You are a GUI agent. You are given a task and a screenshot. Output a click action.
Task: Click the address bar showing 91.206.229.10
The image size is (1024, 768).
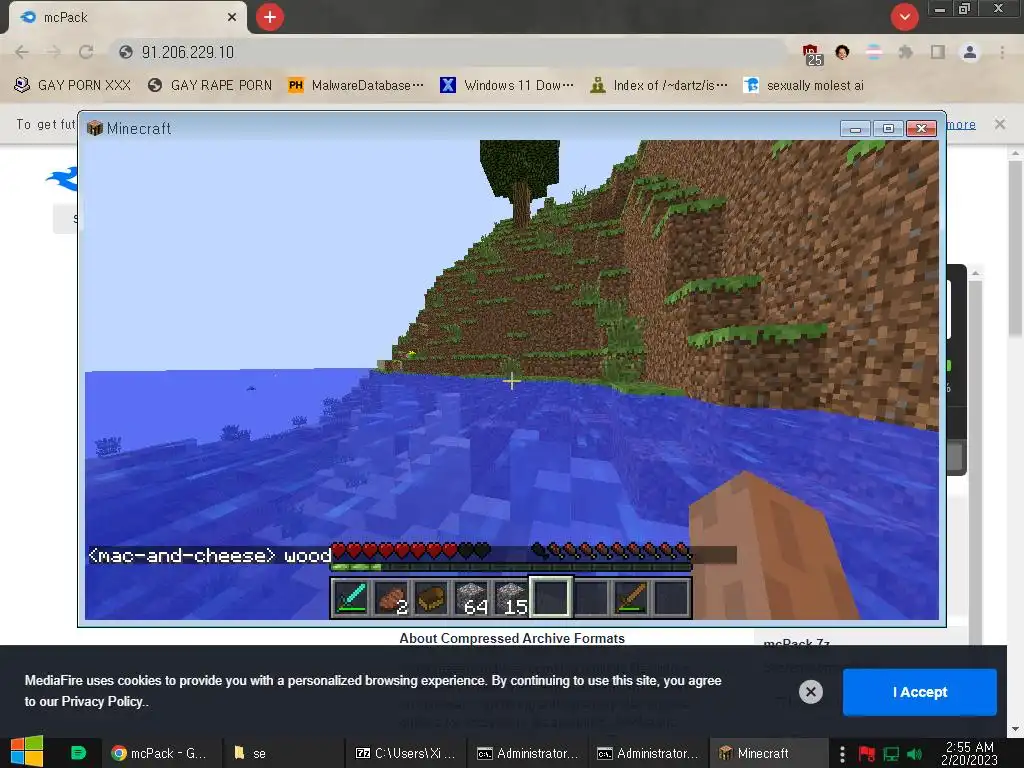coord(451,52)
